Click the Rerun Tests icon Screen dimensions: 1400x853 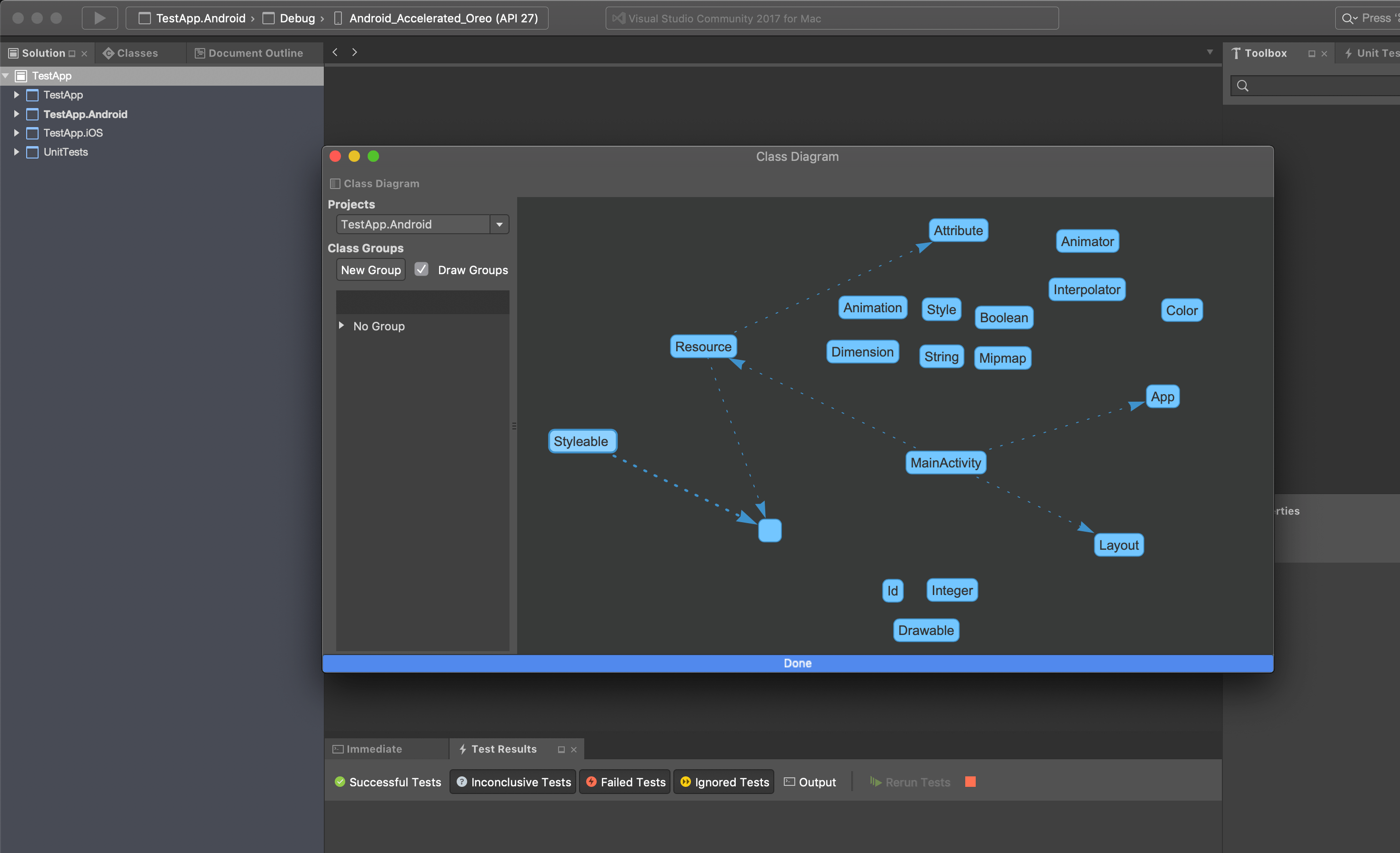(876, 782)
